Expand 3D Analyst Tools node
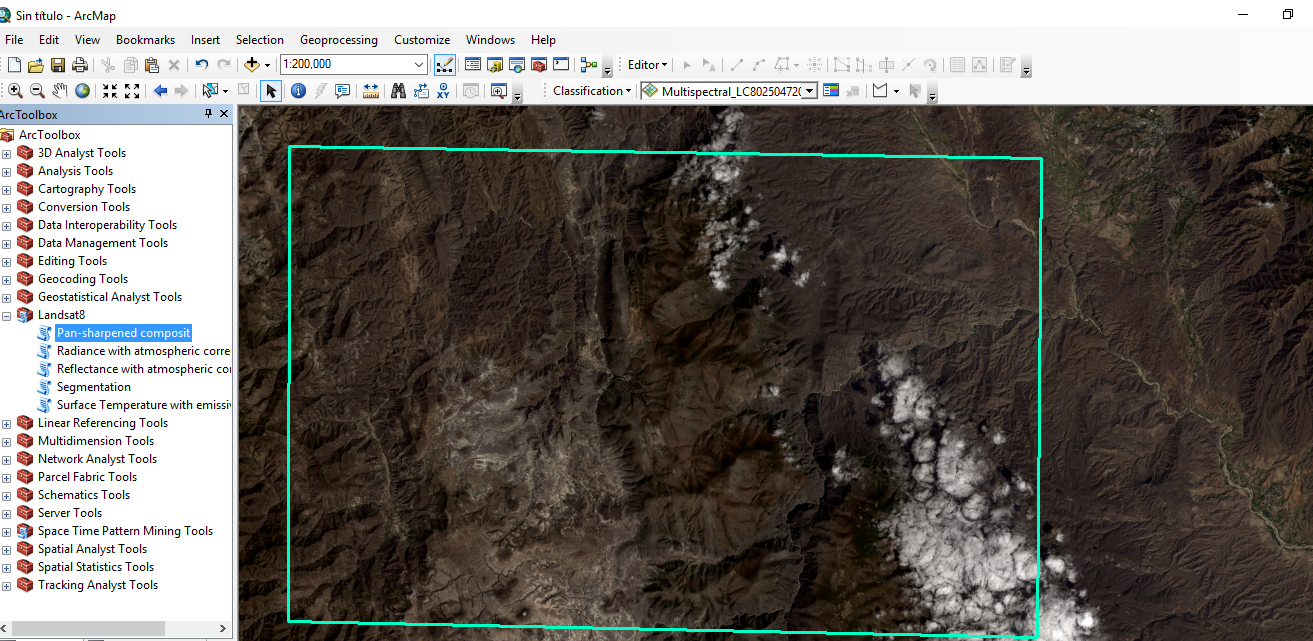 tap(6, 154)
